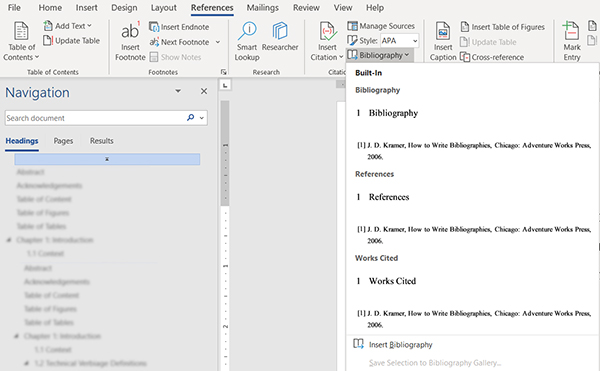Jump to first Table of Figures heading
This screenshot has width=600, height=371.
(x=42, y=213)
